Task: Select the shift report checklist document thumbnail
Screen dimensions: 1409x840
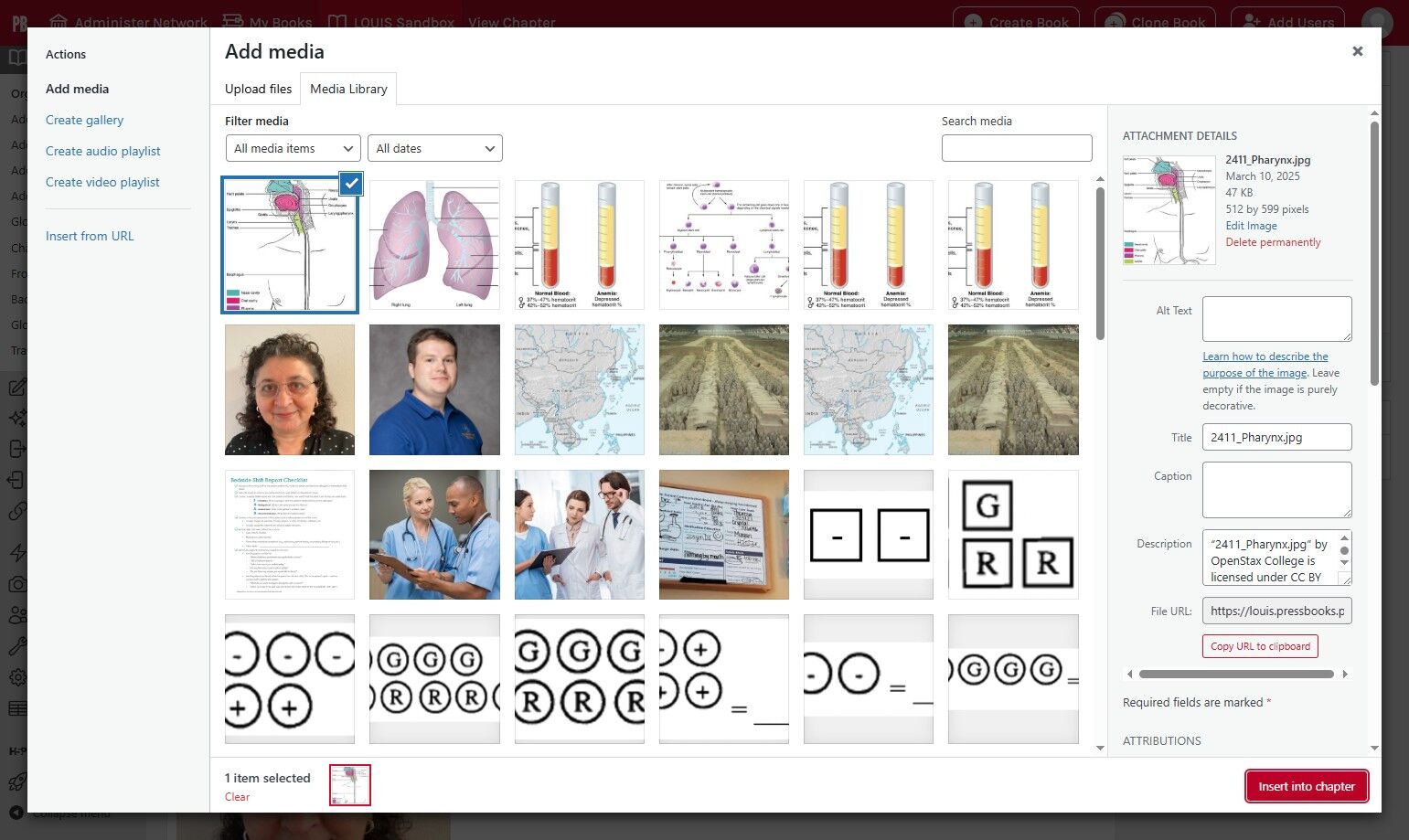Action: click(290, 535)
